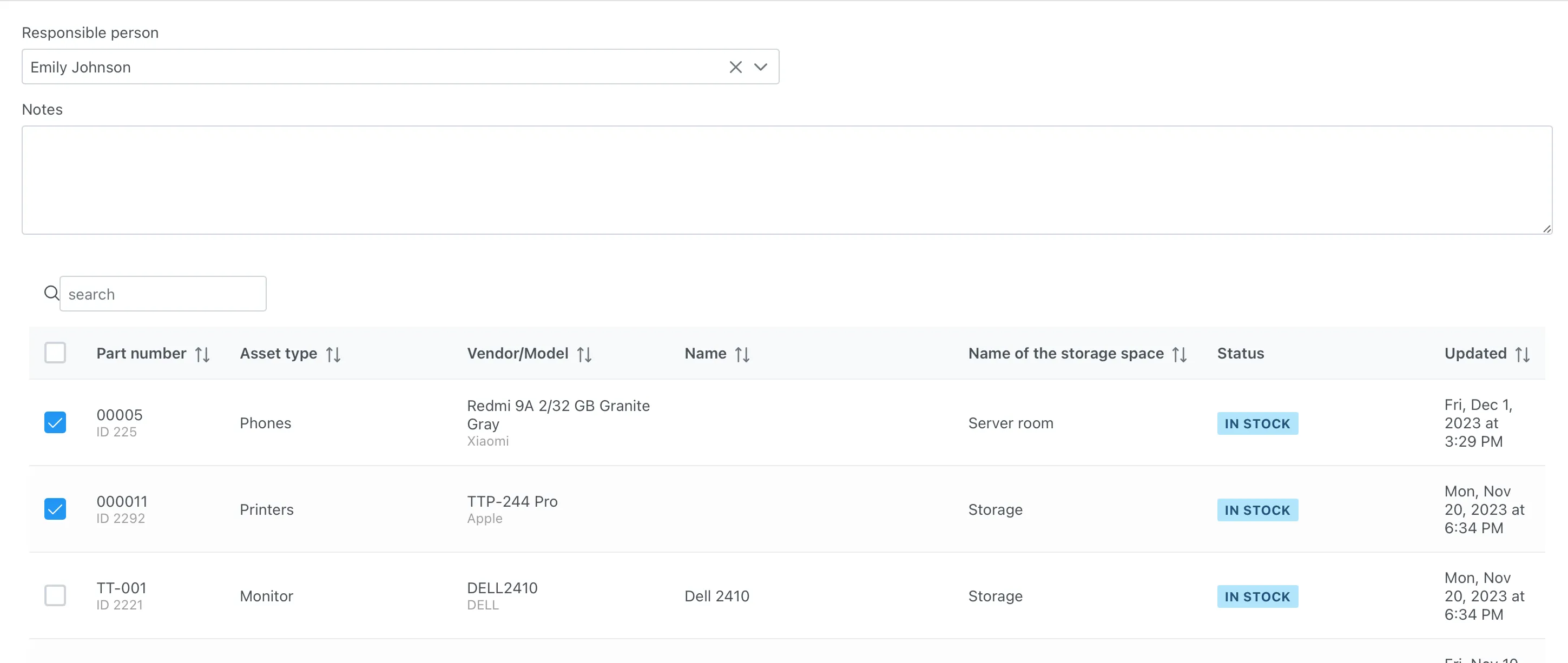
Task: Grab the Notes field resize handle
Action: pos(1546,229)
